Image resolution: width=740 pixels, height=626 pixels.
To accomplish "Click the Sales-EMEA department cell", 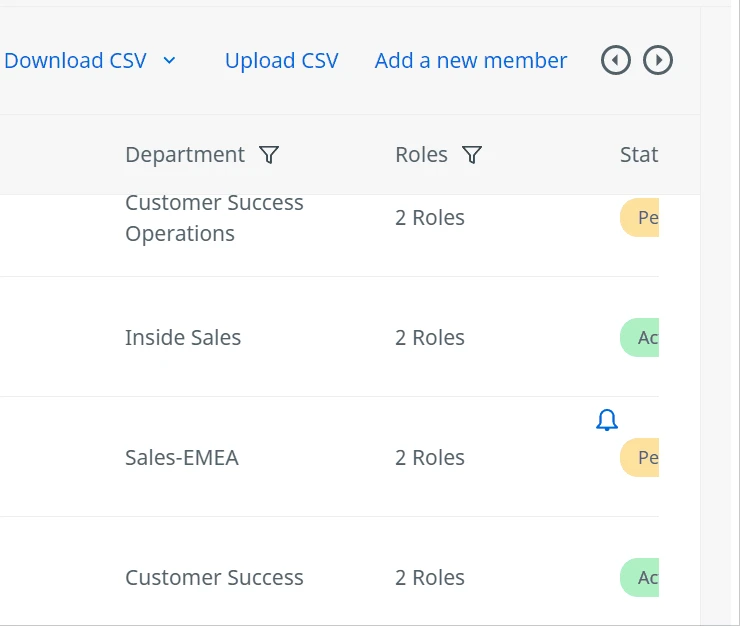I will [182, 457].
